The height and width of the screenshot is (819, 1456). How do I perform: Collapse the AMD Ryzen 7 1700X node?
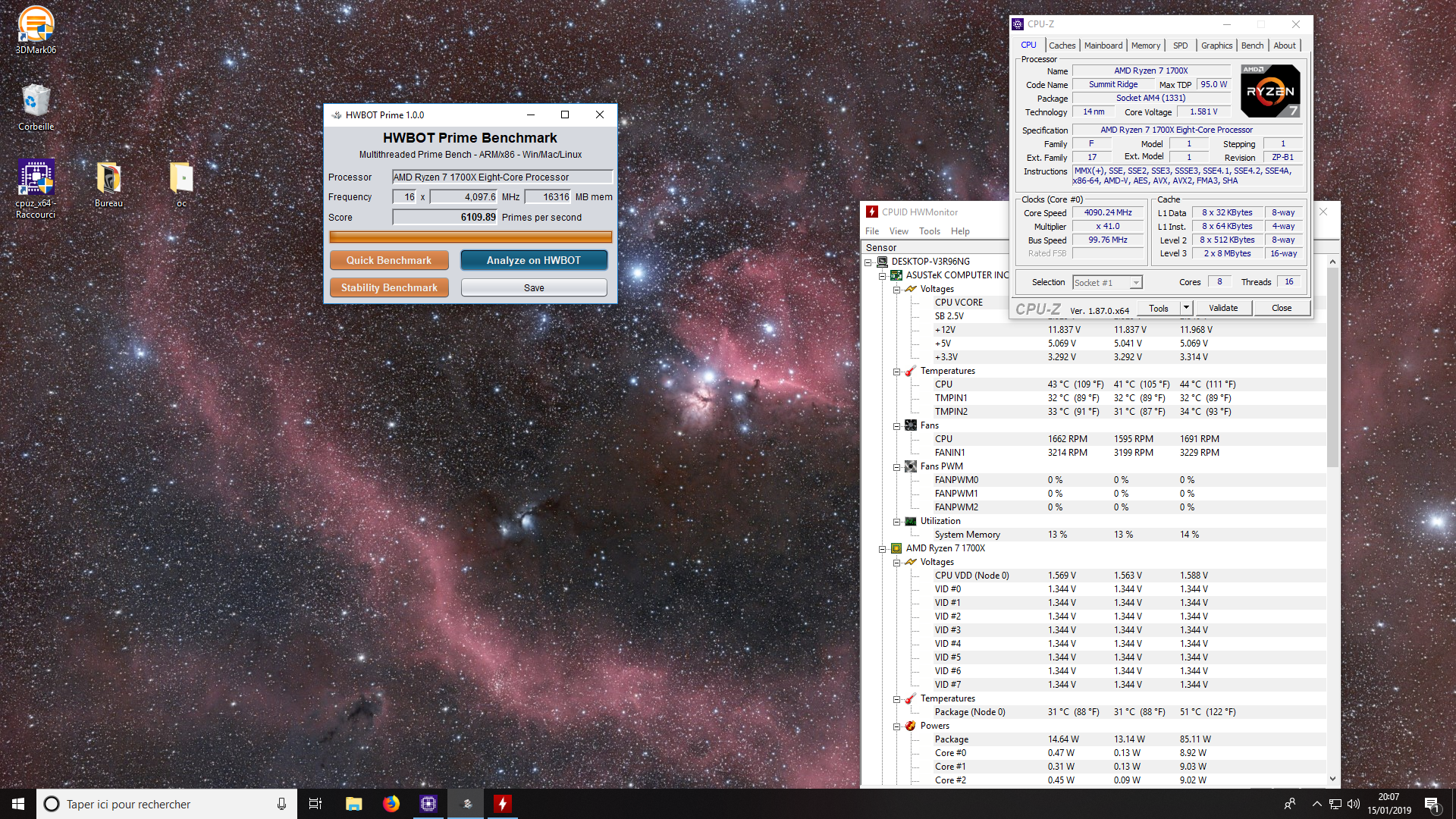(883, 549)
